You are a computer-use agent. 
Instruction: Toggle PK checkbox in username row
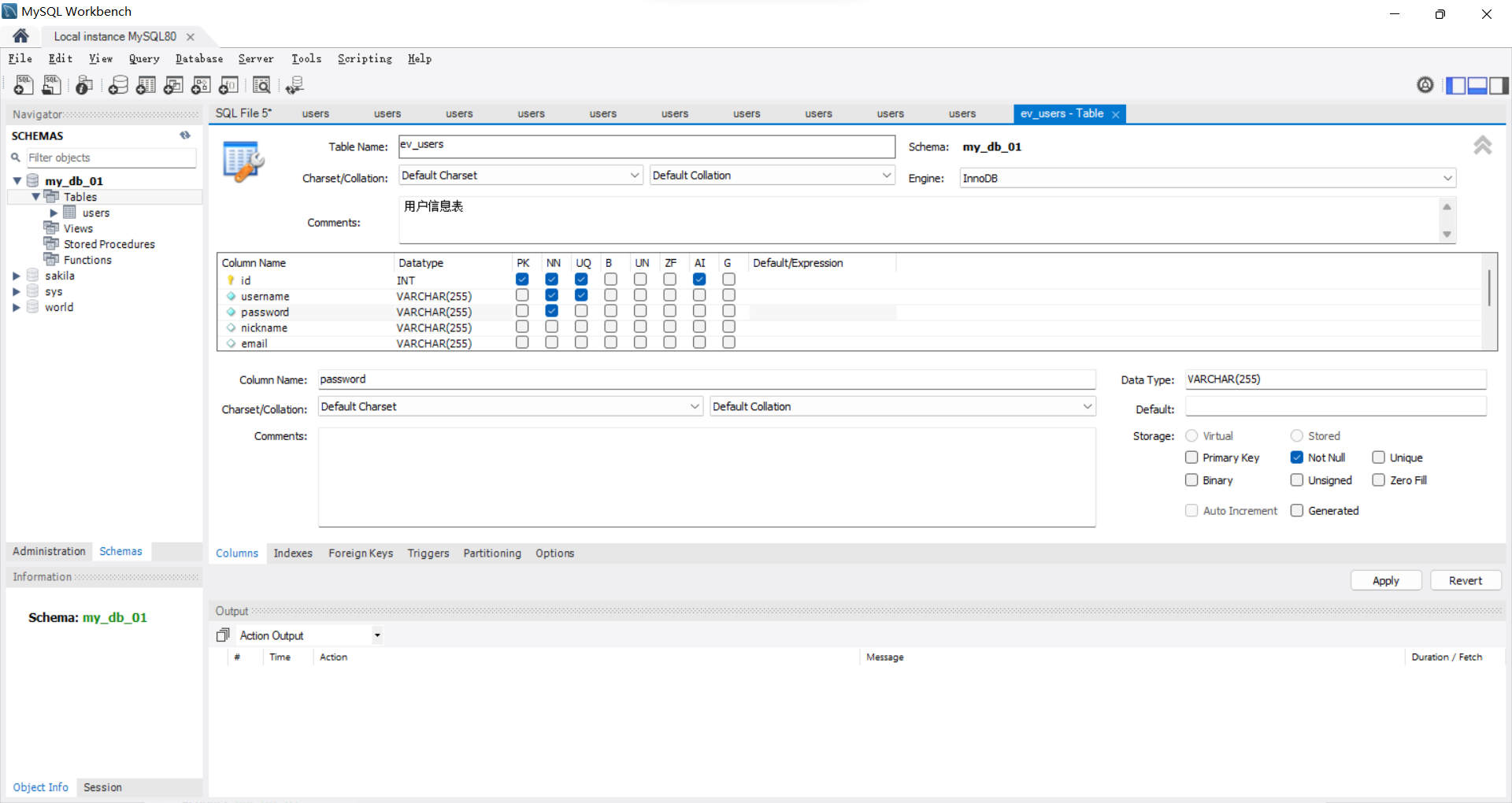522,295
